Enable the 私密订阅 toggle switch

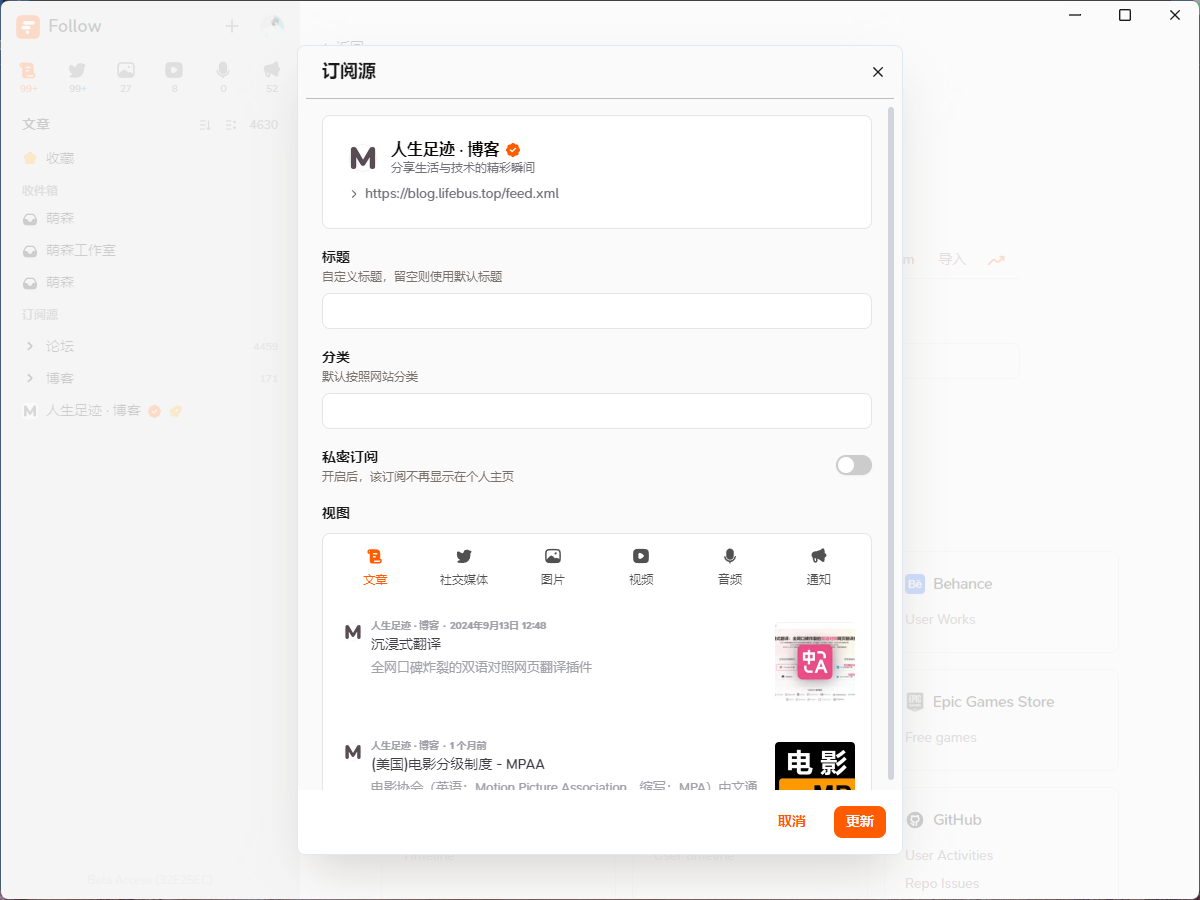coord(853,465)
